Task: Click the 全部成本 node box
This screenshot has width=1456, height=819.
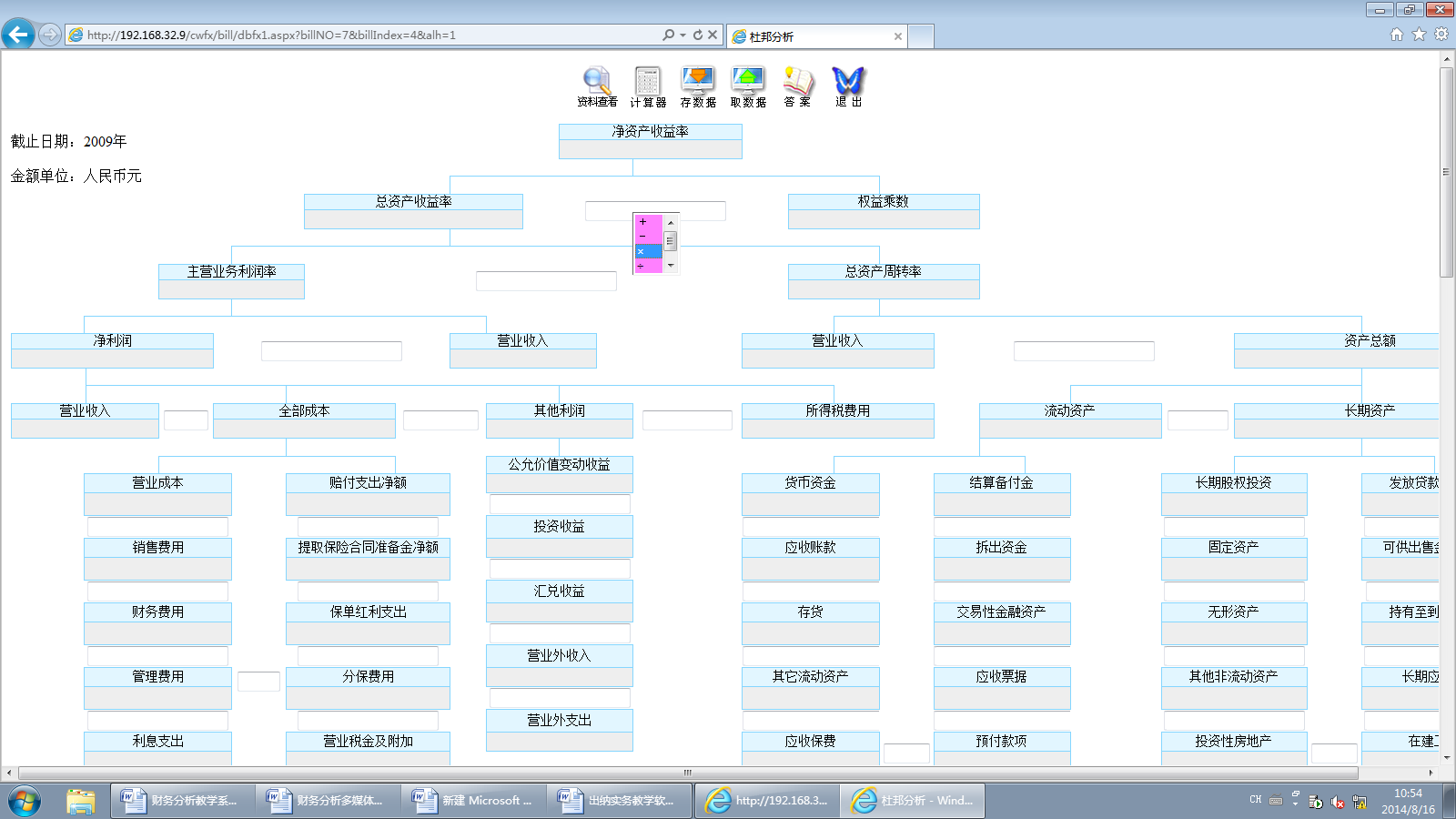Action: pyautogui.click(x=304, y=420)
